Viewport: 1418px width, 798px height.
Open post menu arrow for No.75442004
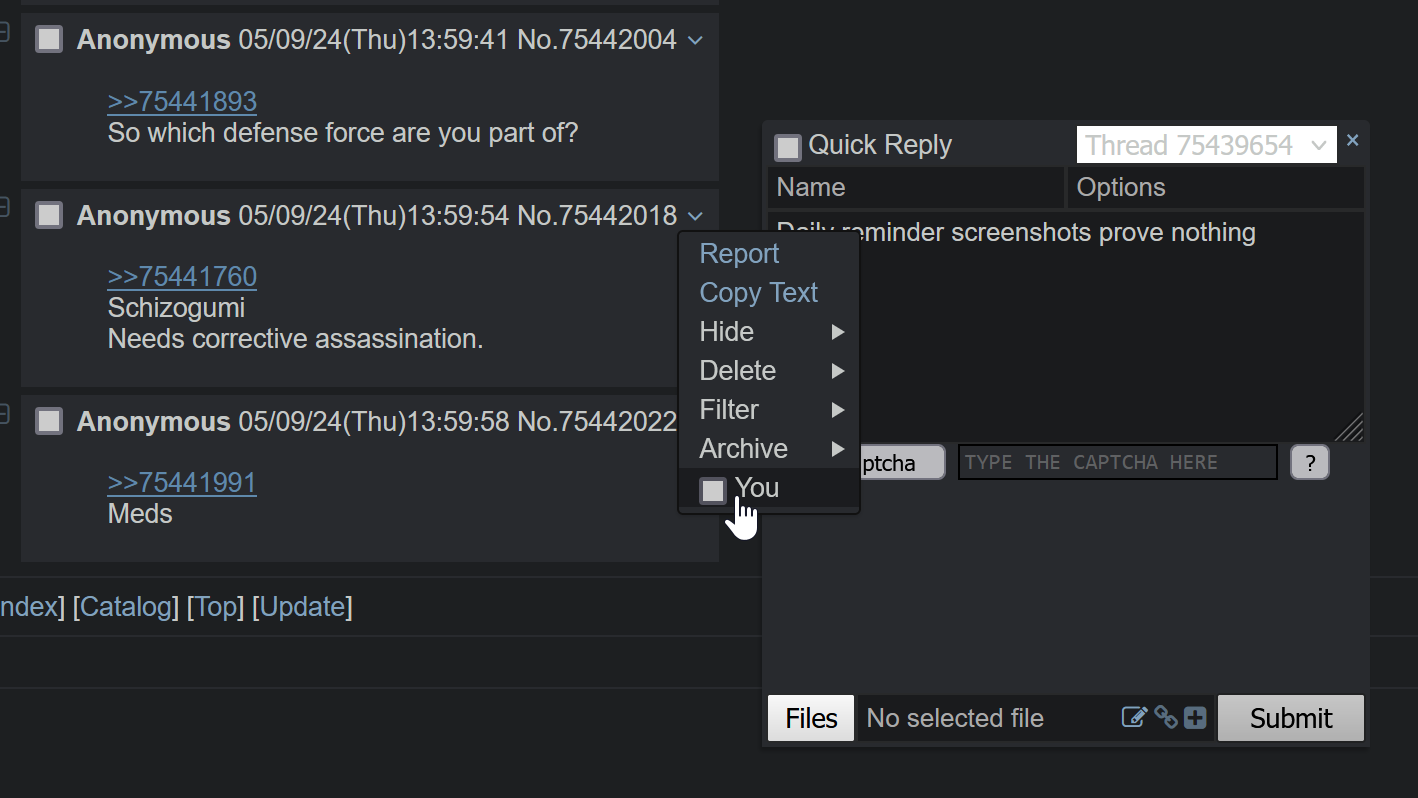pos(696,40)
